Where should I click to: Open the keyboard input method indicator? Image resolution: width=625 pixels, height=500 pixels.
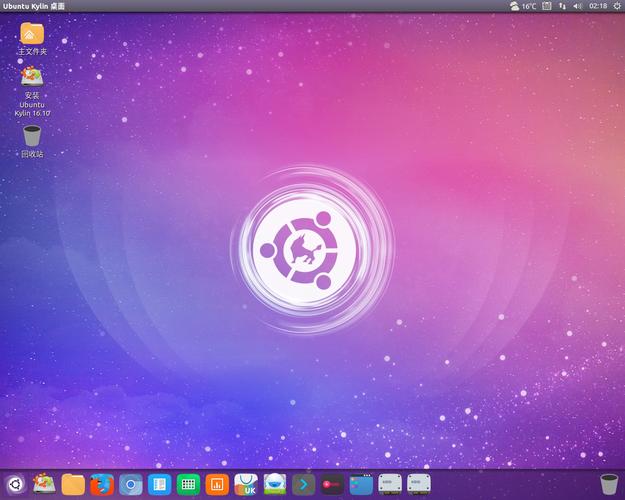click(x=546, y=6)
